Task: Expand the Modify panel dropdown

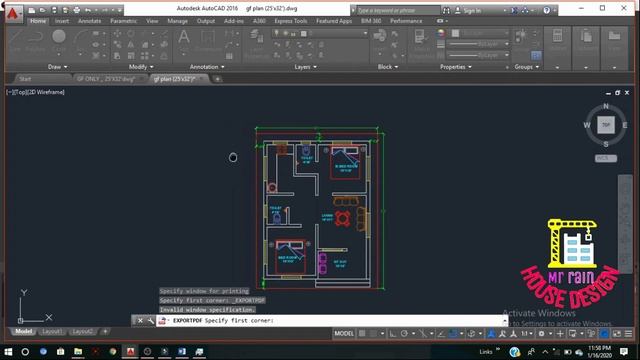Action: click(x=141, y=67)
